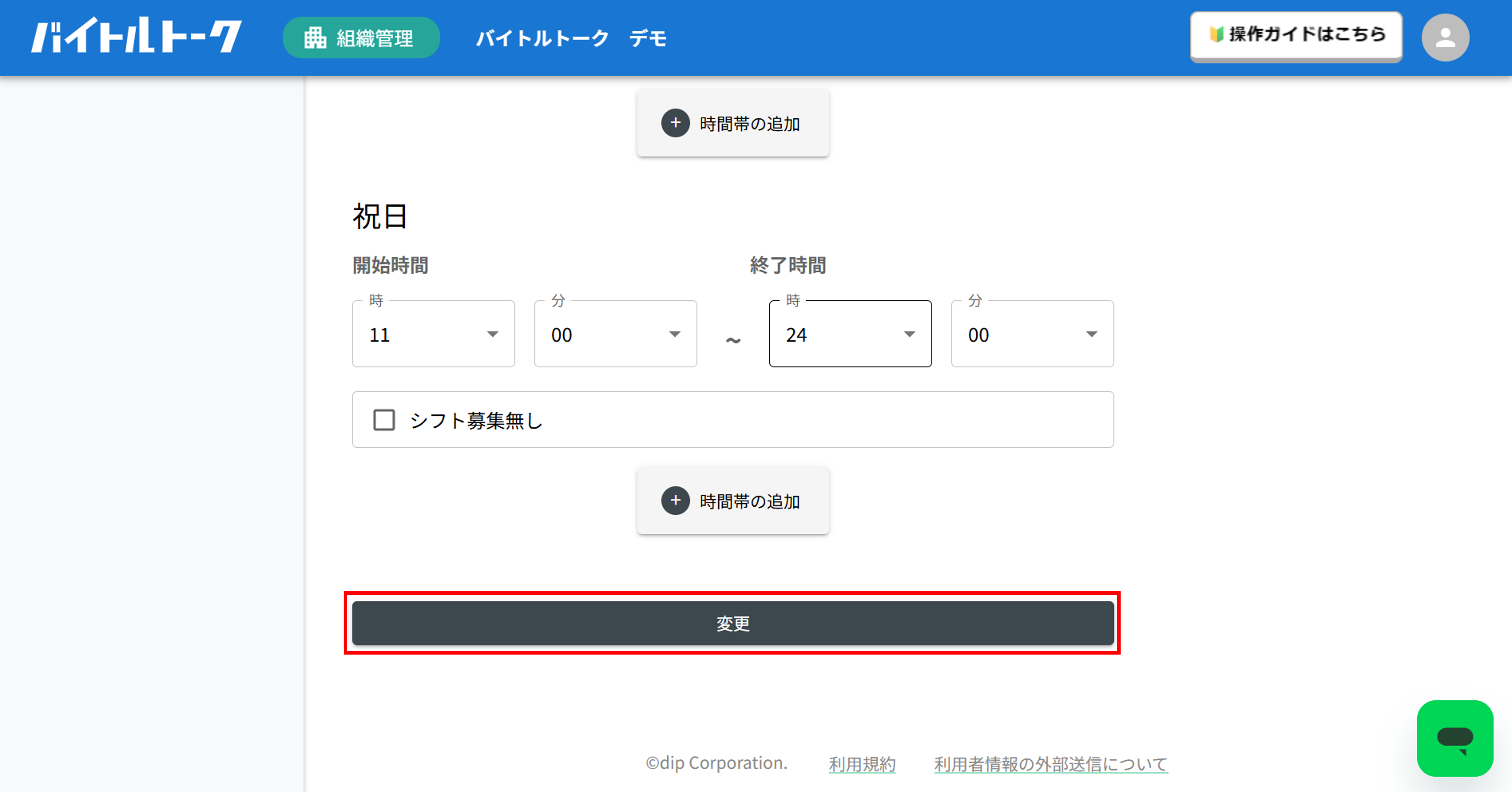Open the end hour dropdown showing 24
The width and height of the screenshot is (1512, 792).
850,334
